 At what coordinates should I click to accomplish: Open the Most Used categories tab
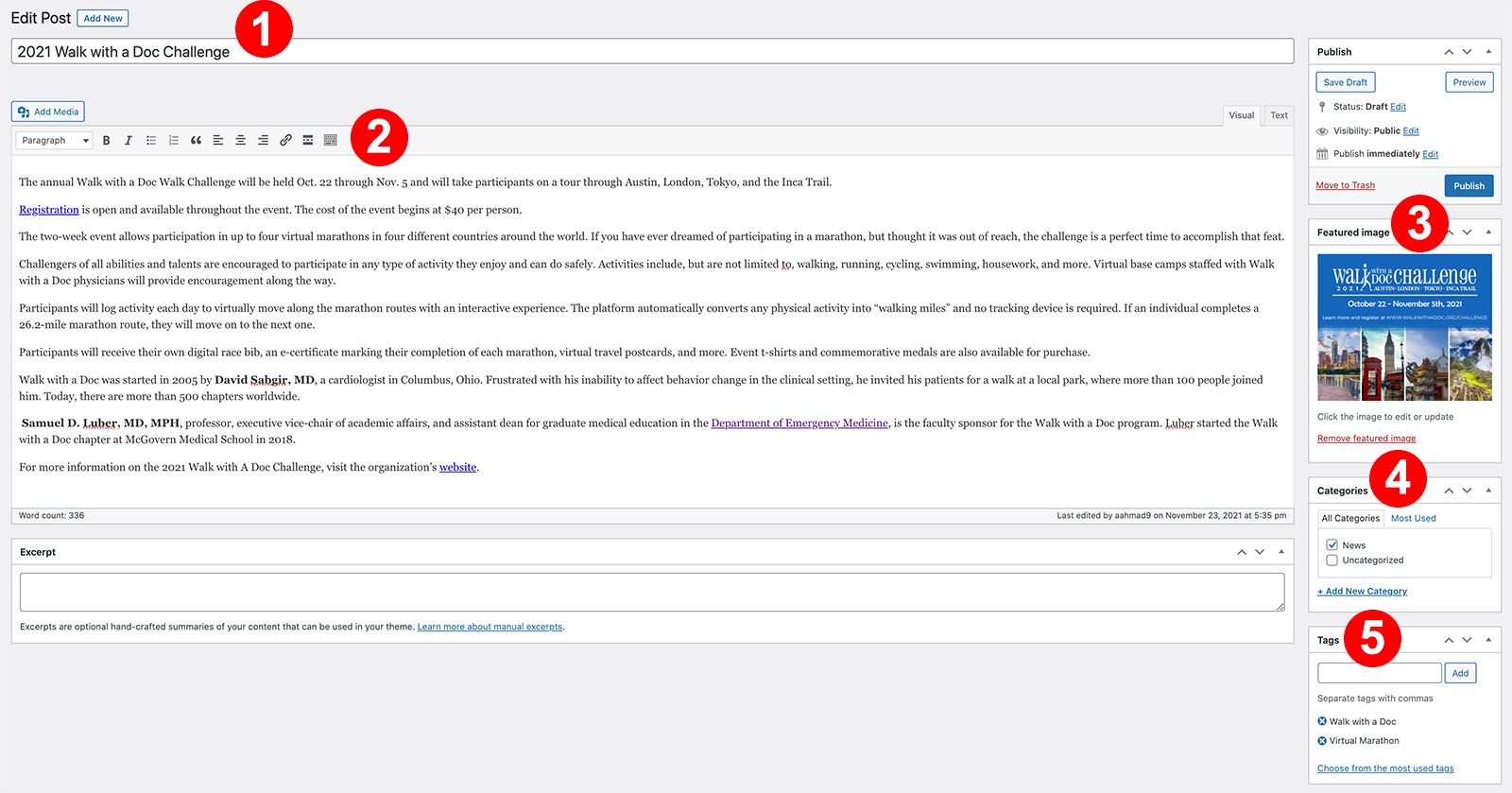pyautogui.click(x=1413, y=518)
